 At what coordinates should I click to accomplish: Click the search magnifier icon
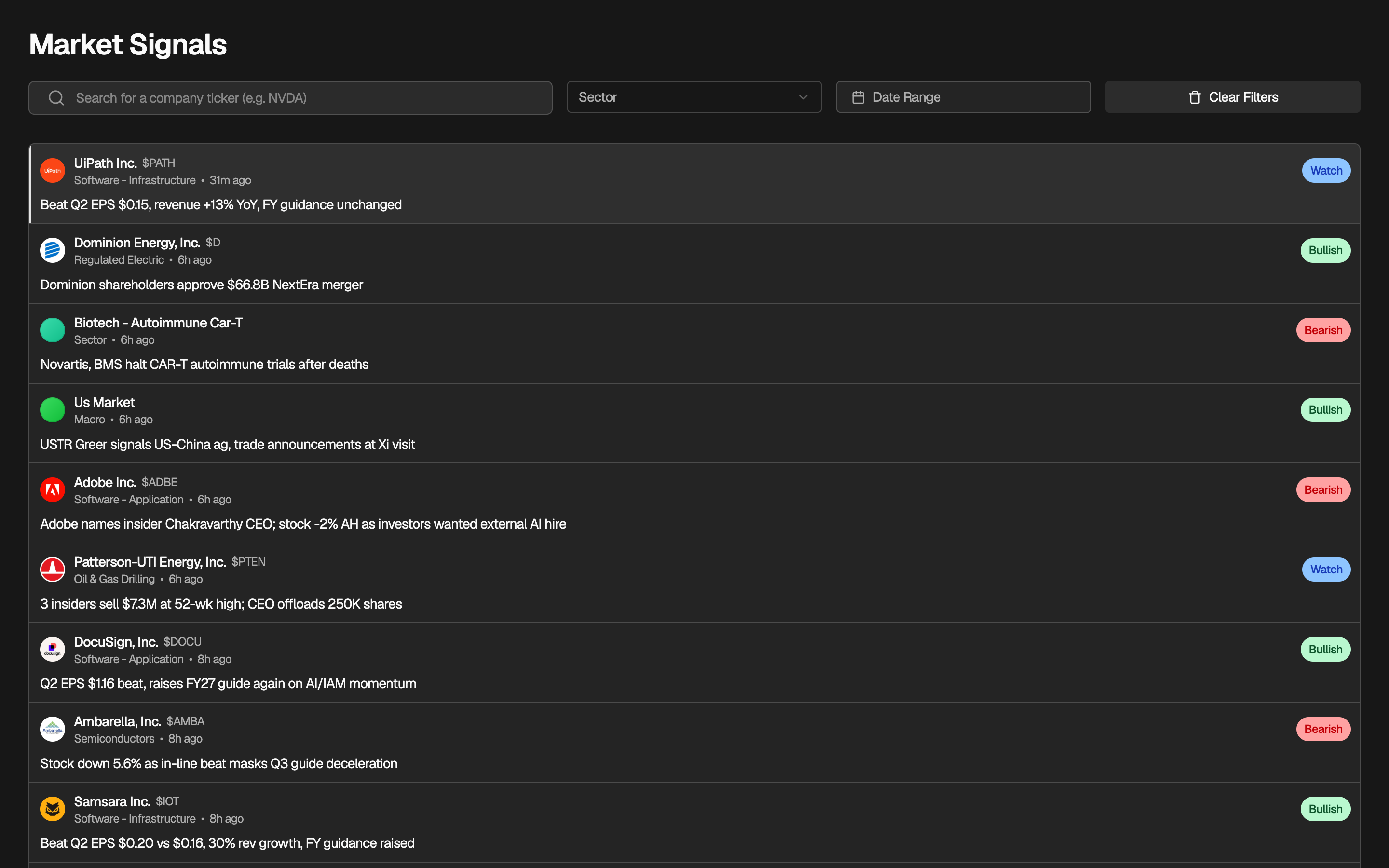point(56,97)
